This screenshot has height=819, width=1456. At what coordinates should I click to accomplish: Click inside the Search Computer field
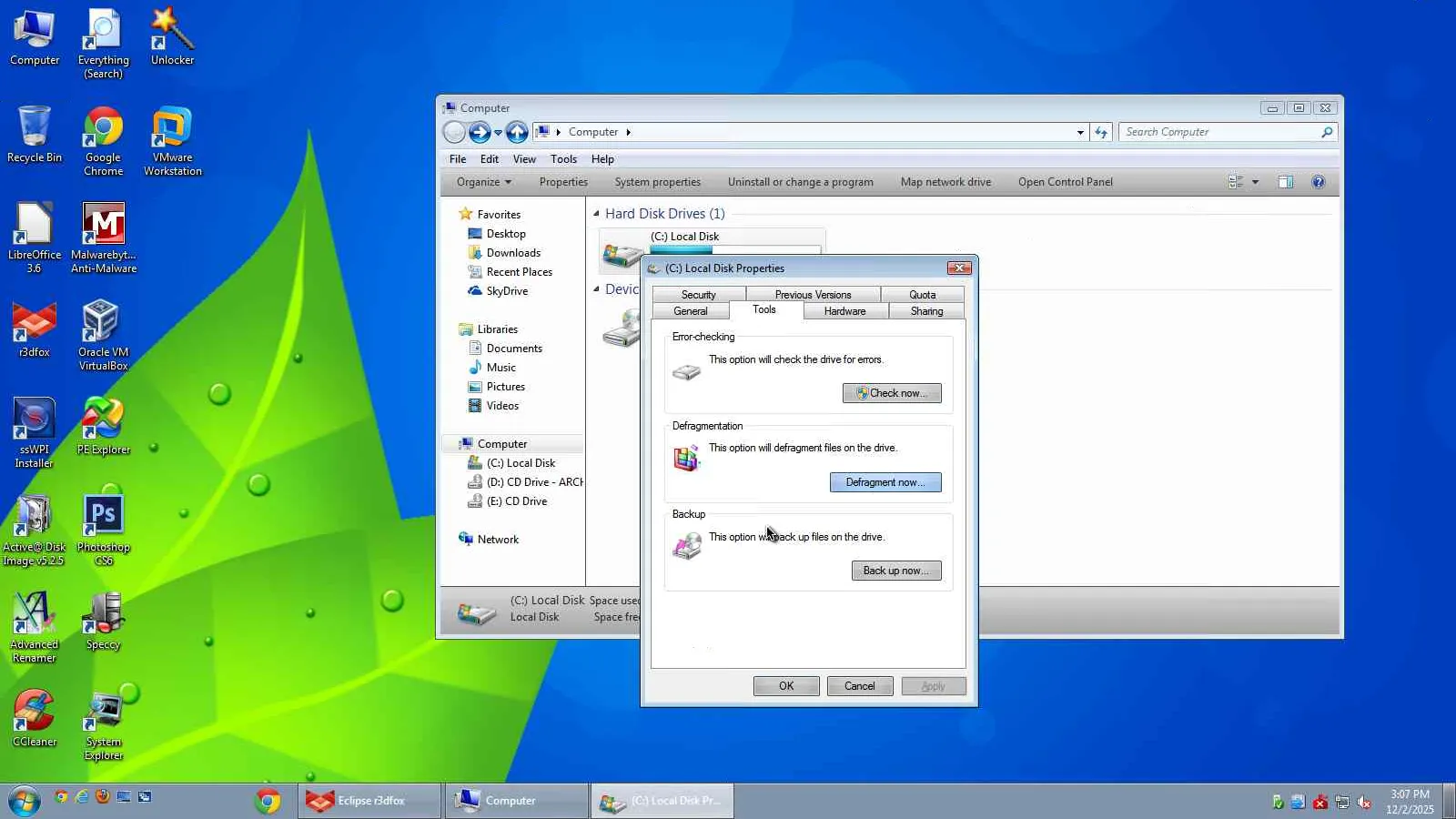(x=1228, y=132)
